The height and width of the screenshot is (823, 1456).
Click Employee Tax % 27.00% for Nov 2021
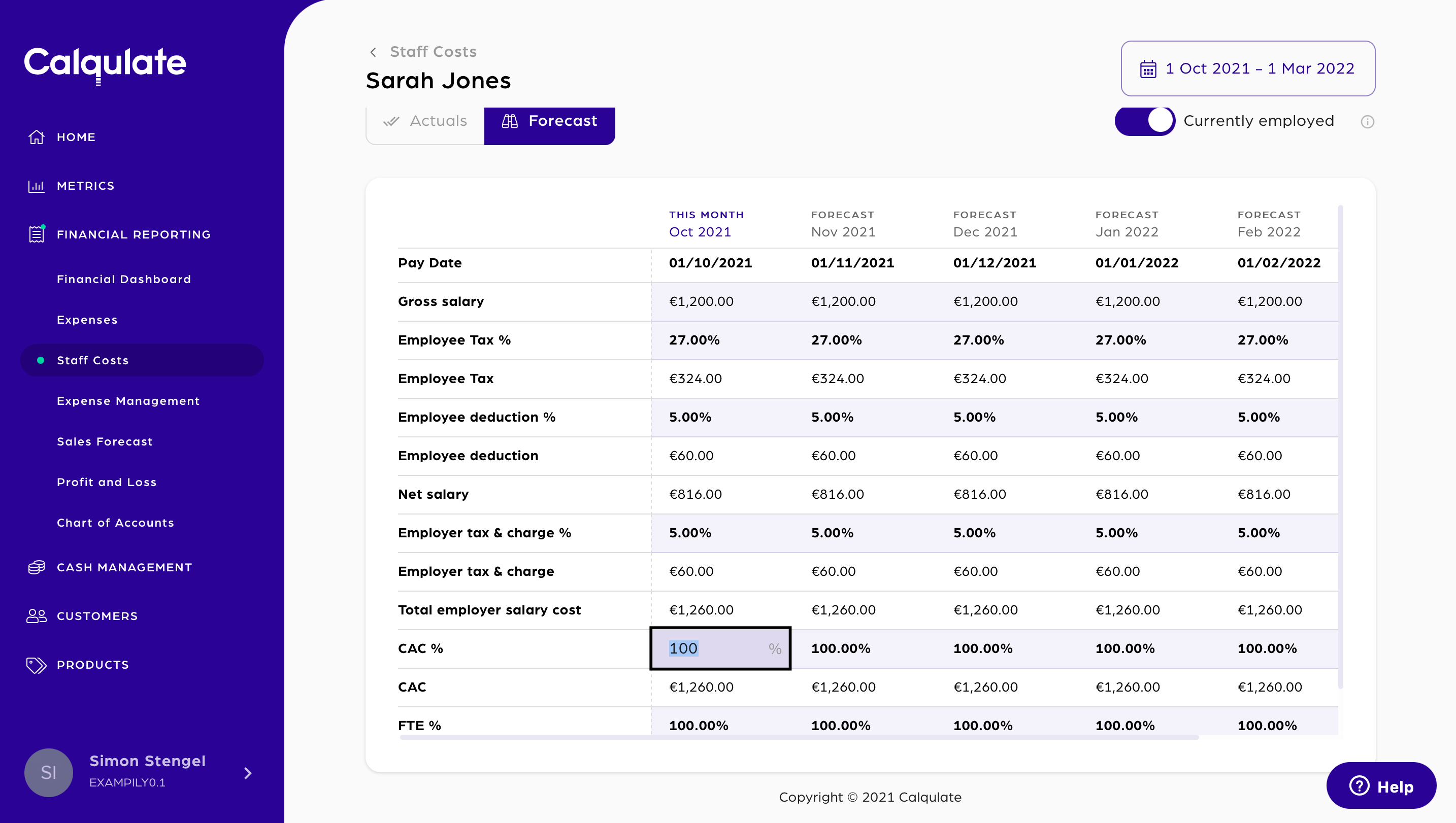click(836, 340)
